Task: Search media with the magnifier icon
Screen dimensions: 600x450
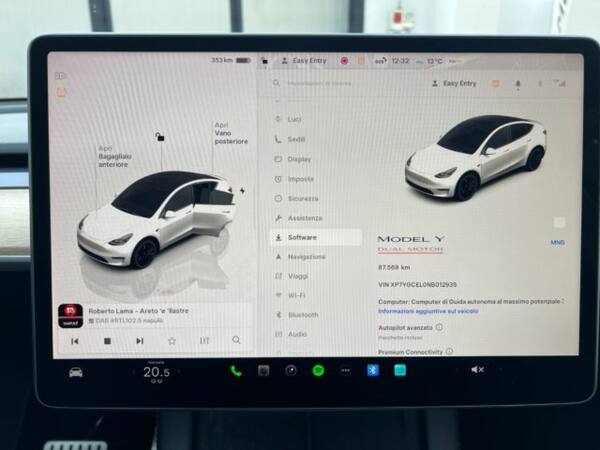Action: (x=237, y=340)
